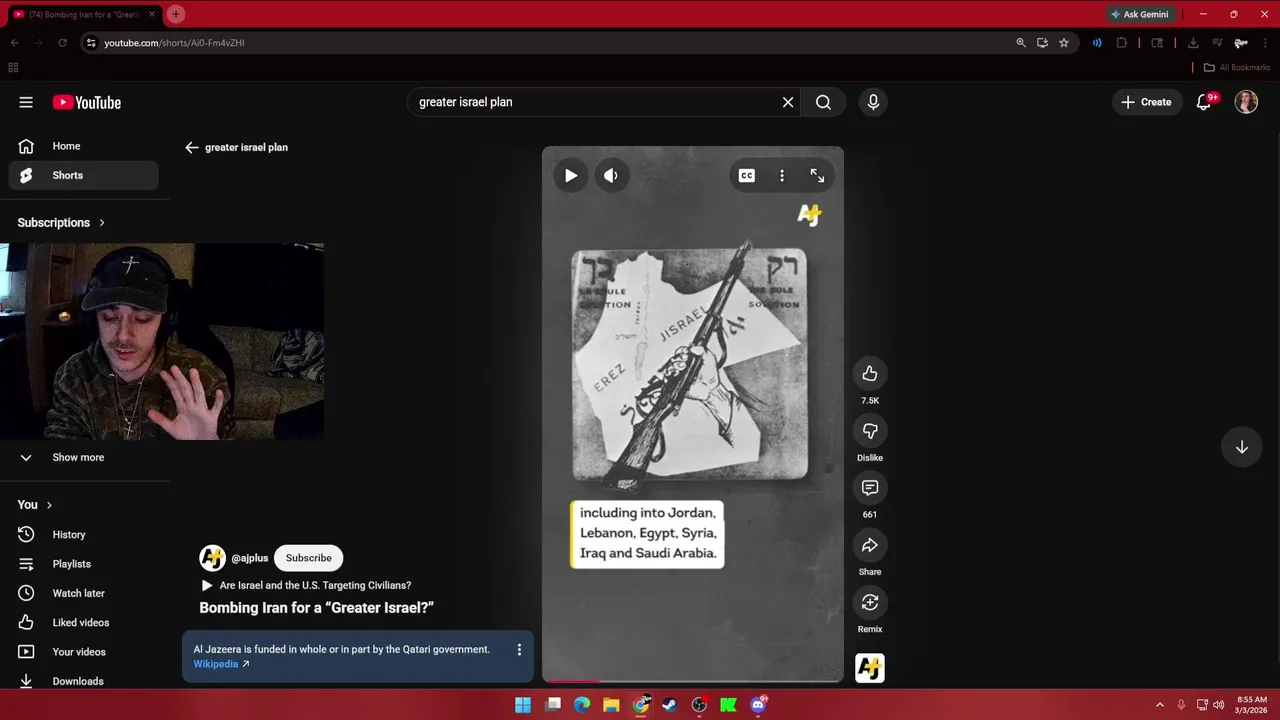Click the Ask Gemini button

(1139, 14)
